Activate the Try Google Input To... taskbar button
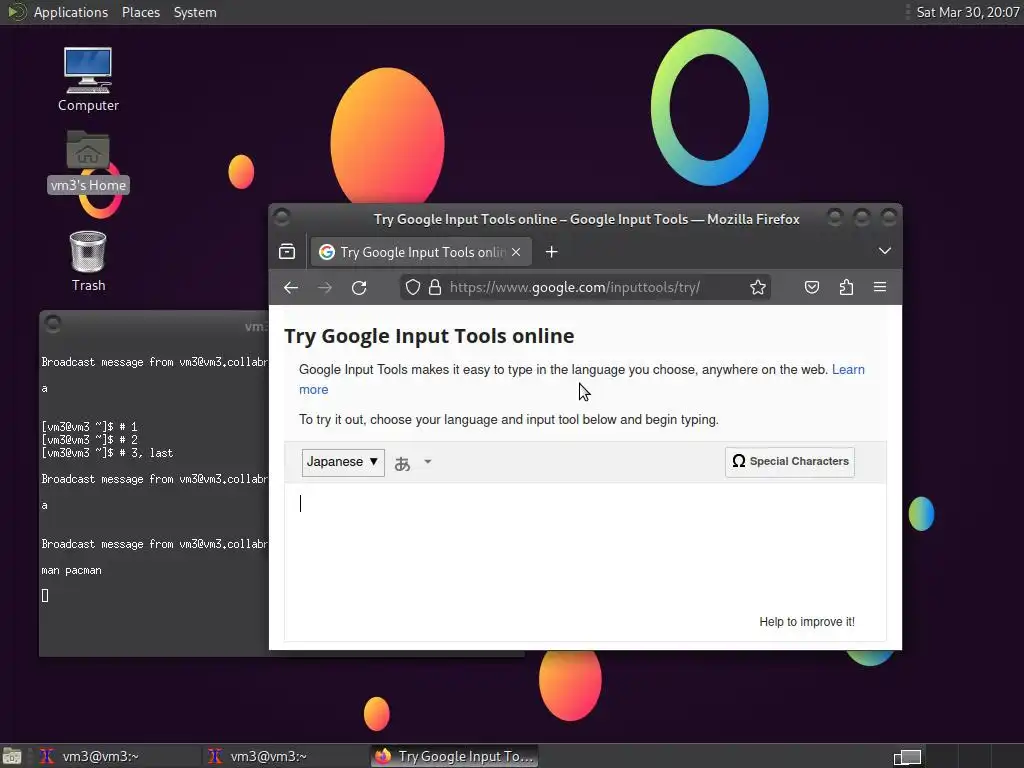Image resolution: width=1024 pixels, height=768 pixels. pyautogui.click(x=455, y=756)
